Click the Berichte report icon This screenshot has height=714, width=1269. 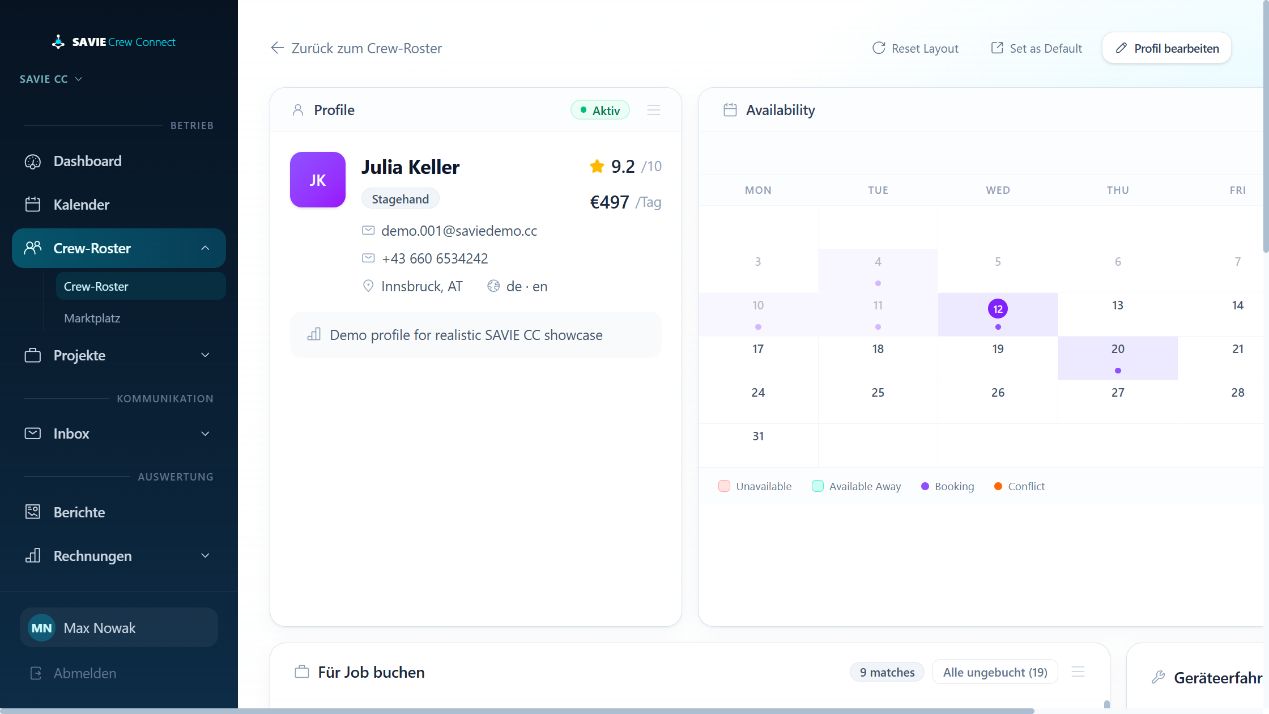(33, 512)
